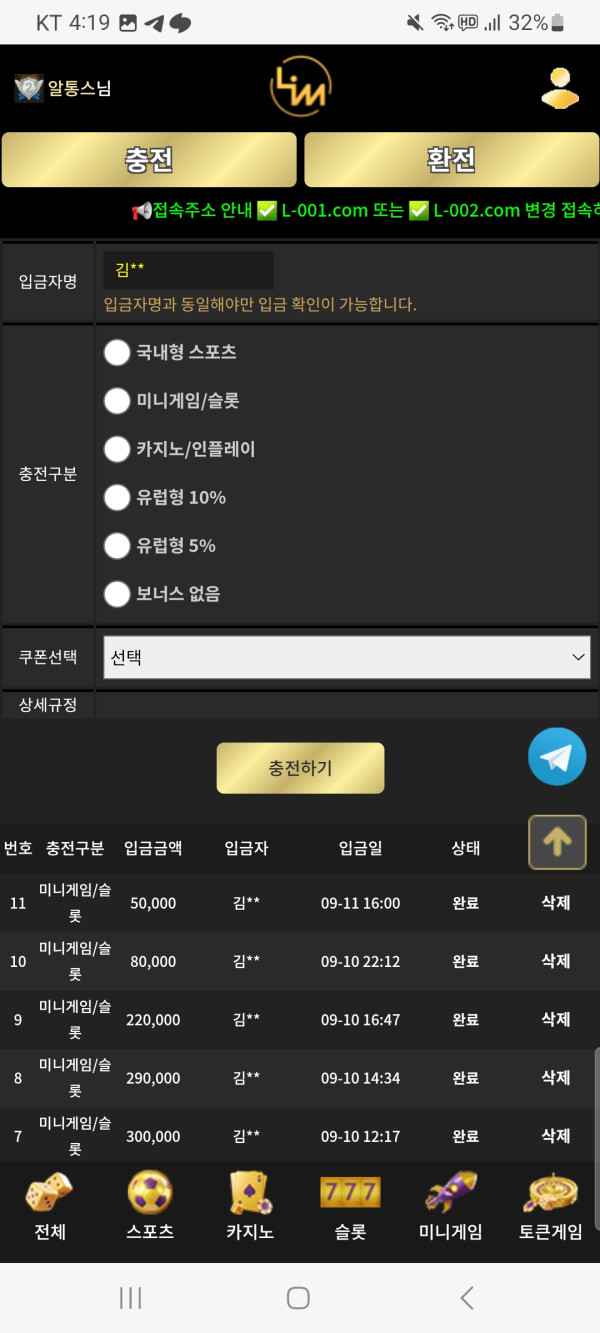
Task: Tap the scroll-to-top arrow icon
Action: tap(557, 842)
